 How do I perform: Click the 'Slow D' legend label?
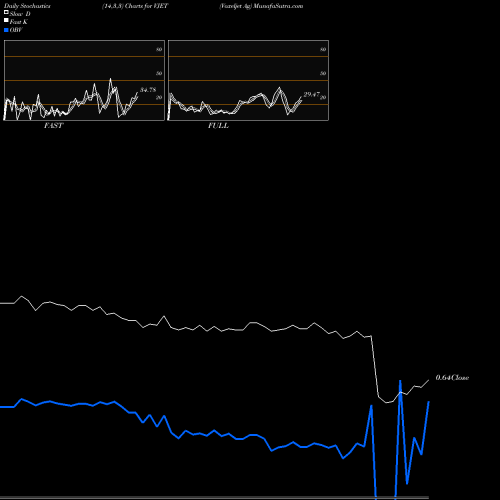pos(20,14)
